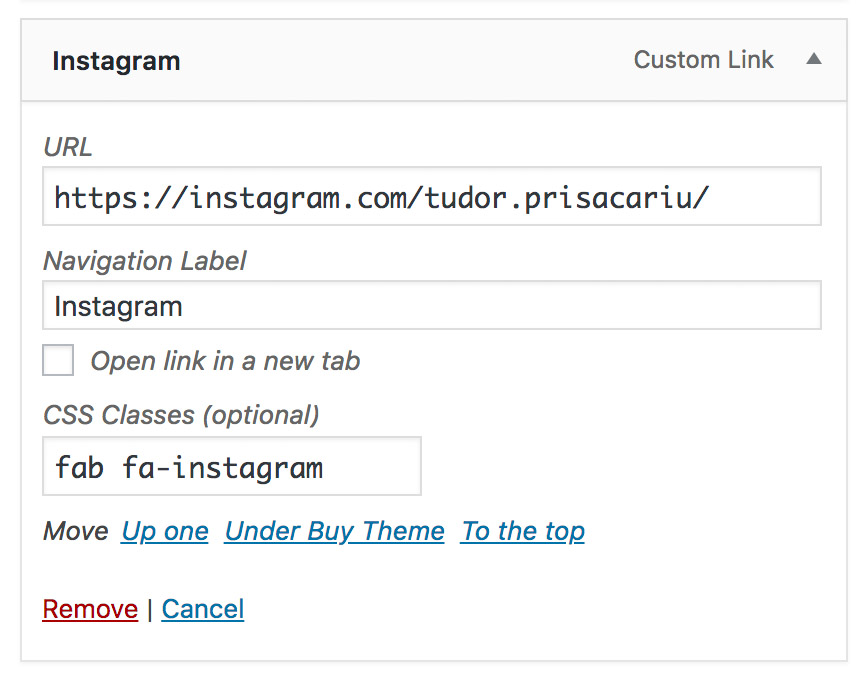Remove the Instagram menu item
The height and width of the screenshot is (684, 868).
[x=90, y=609]
